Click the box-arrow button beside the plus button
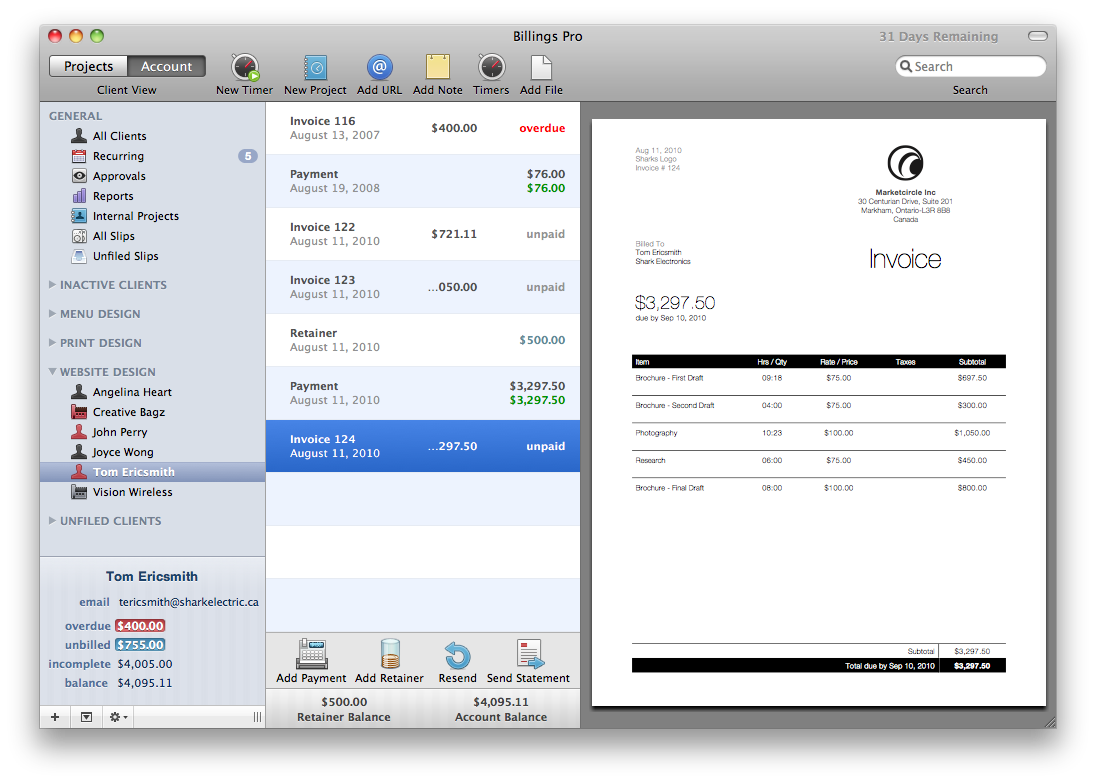Viewport: 1096px width, 783px height. click(x=86, y=717)
